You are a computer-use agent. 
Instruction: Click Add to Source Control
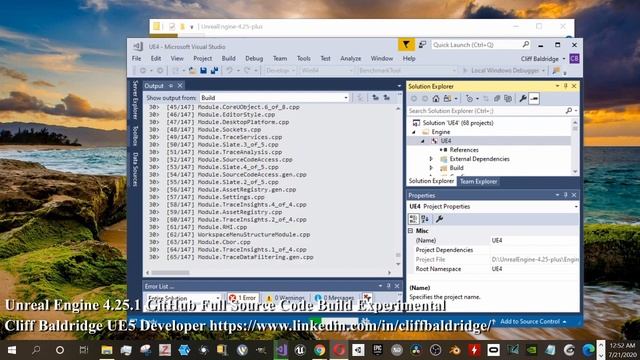pyautogui.click(x=529, y=322)
